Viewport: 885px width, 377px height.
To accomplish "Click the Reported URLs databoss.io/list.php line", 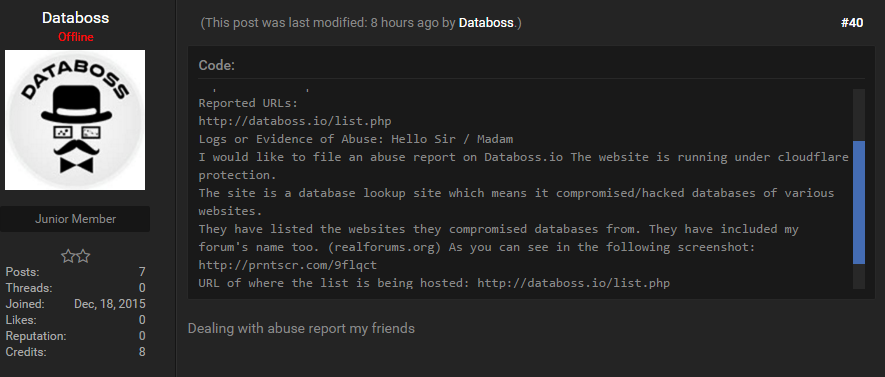I will (295, 121).
